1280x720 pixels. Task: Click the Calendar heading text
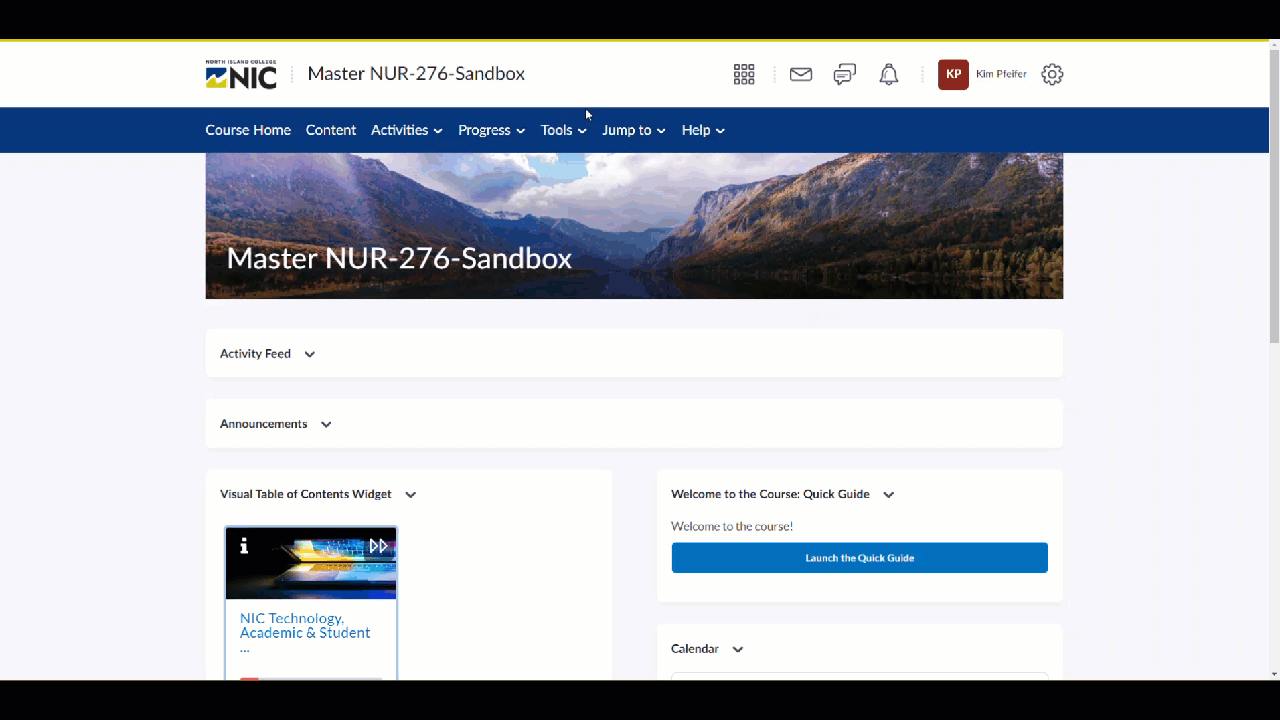(695, 649)
